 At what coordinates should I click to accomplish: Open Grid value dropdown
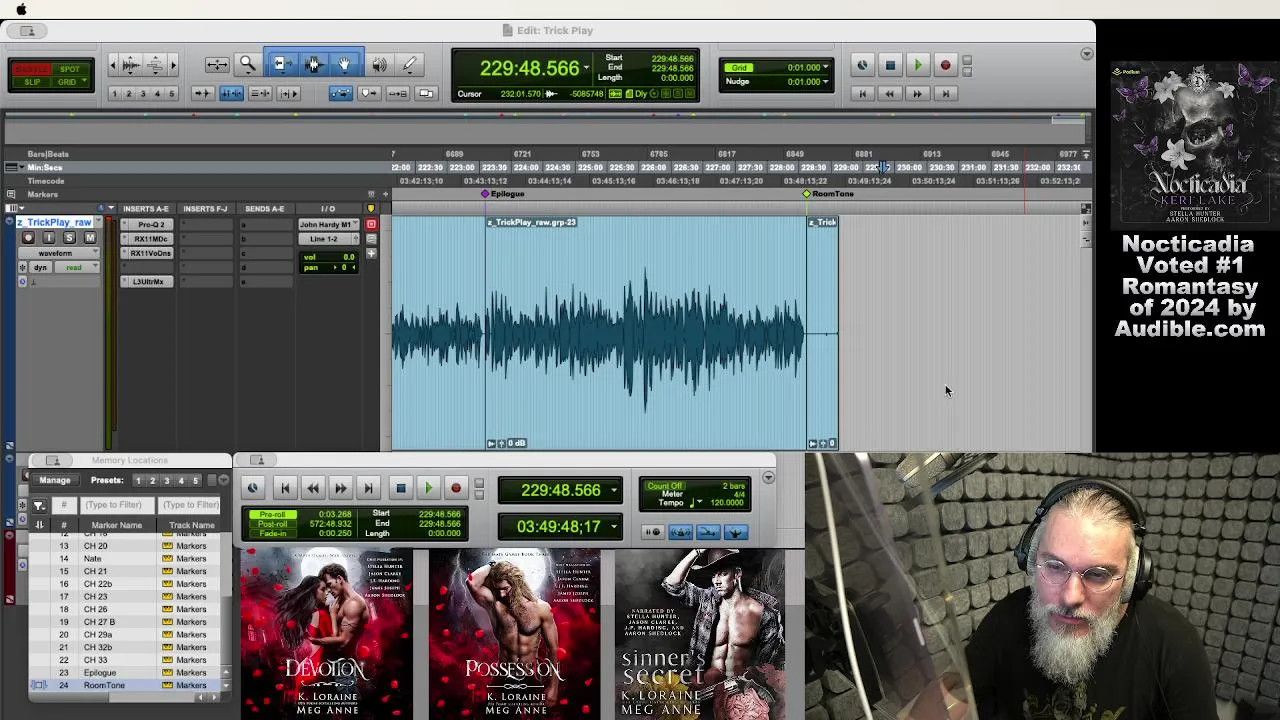tap(826, 68)
